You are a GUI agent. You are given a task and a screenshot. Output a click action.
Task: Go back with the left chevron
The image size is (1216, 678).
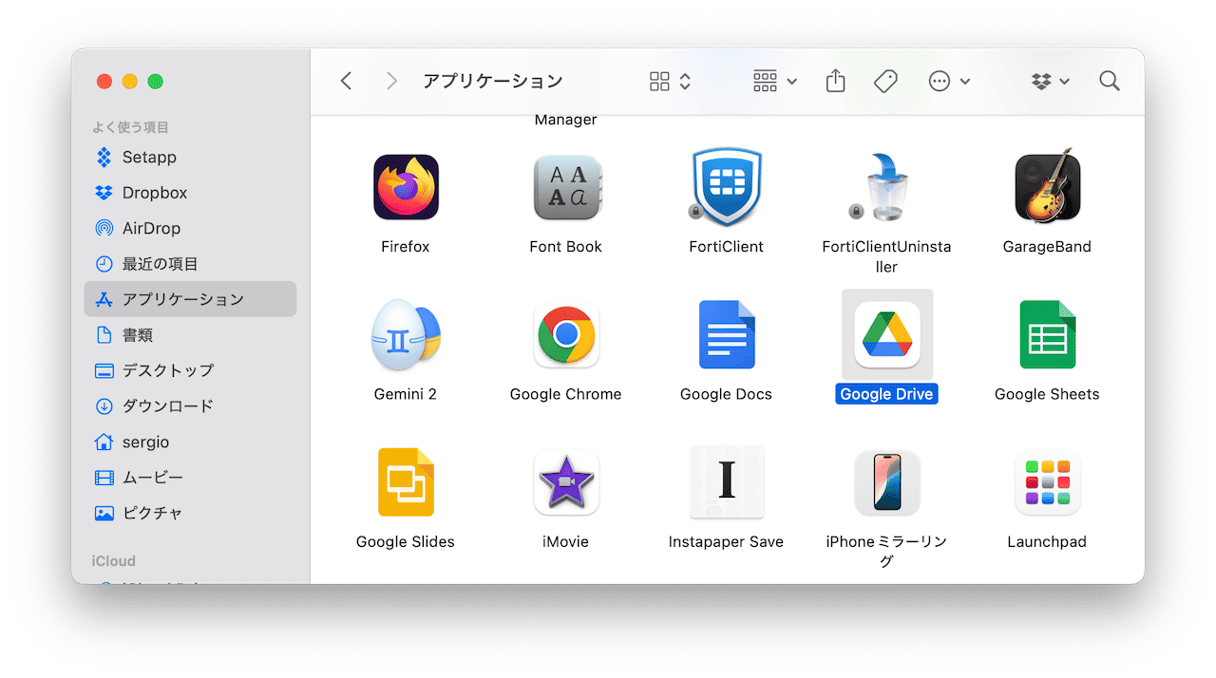click(x=346, y=82)
